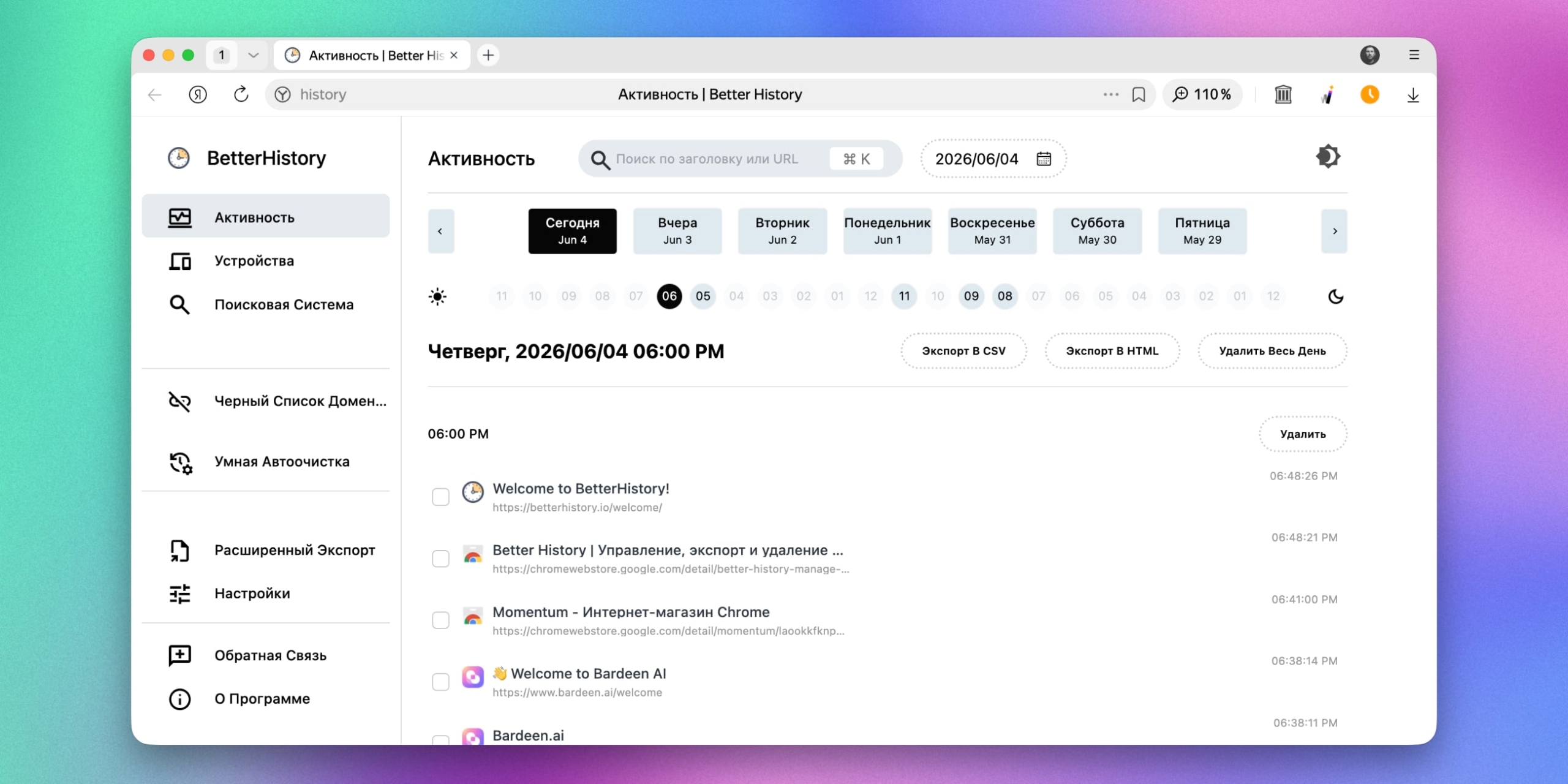Viewport: 1568px width, 784px height.
Task: Tick the checkbox for Welcome to BetterHistory!
Action: 440,497
